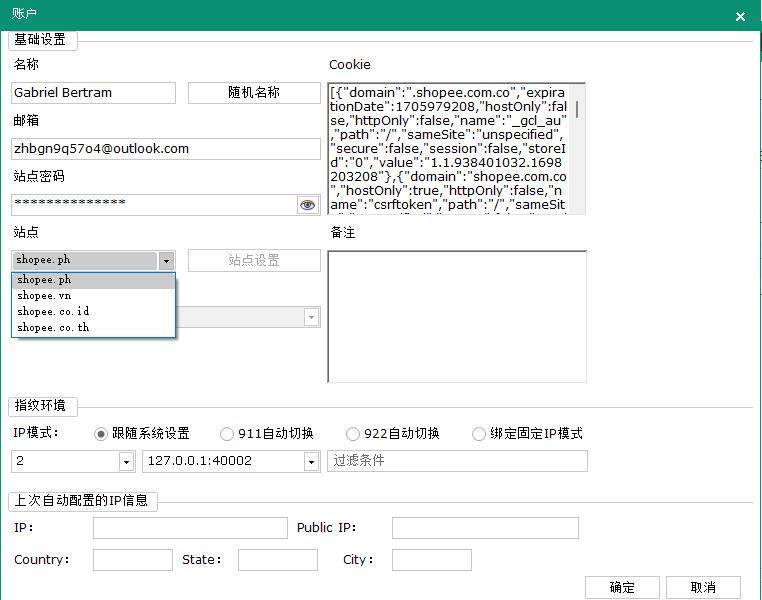Click the outlook.com email input field
Viewport: 762px width, 600px height.
pyautogui.click(x=165, y=149)
